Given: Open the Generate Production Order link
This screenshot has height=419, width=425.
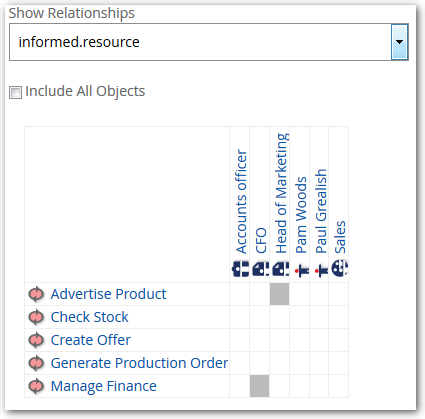Looking at the screenshot, I should (x=139, y=363).
